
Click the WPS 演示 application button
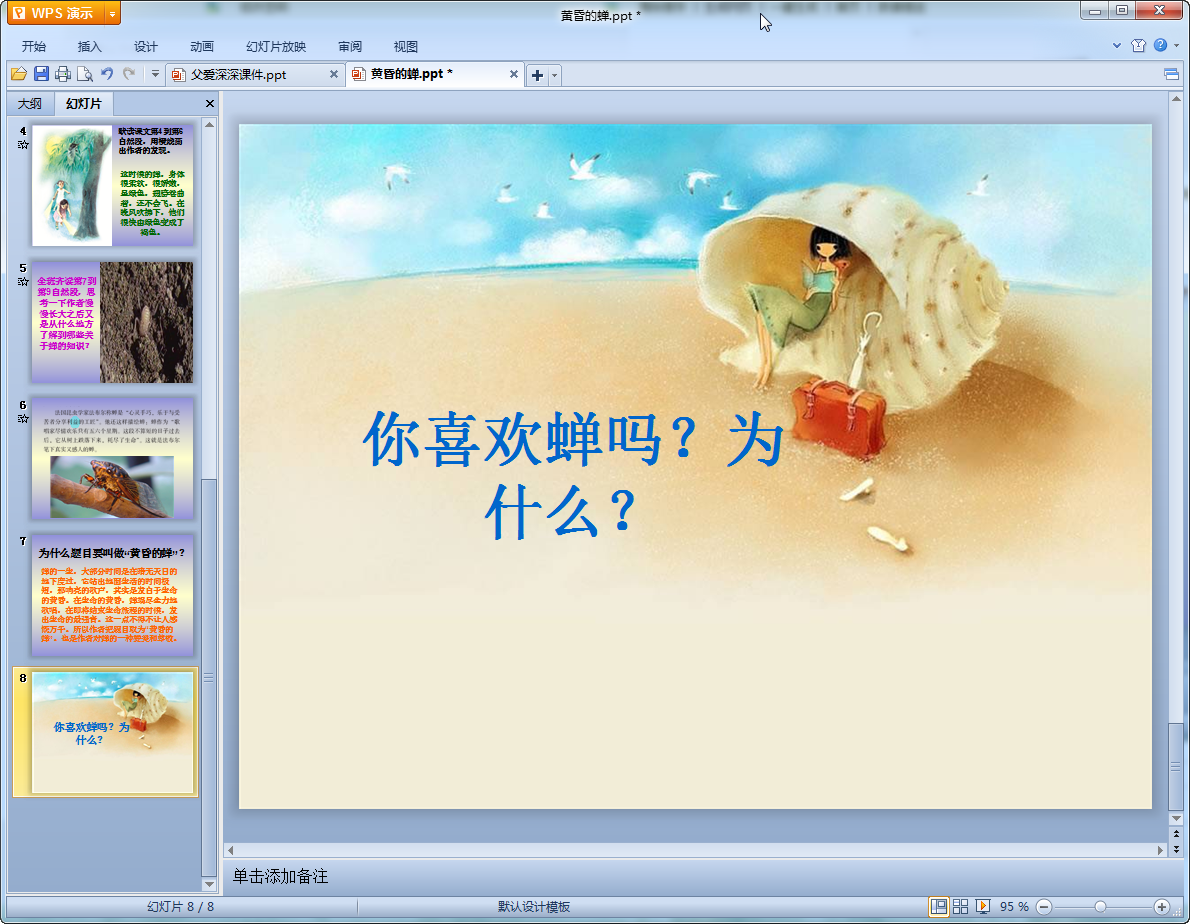57,13
